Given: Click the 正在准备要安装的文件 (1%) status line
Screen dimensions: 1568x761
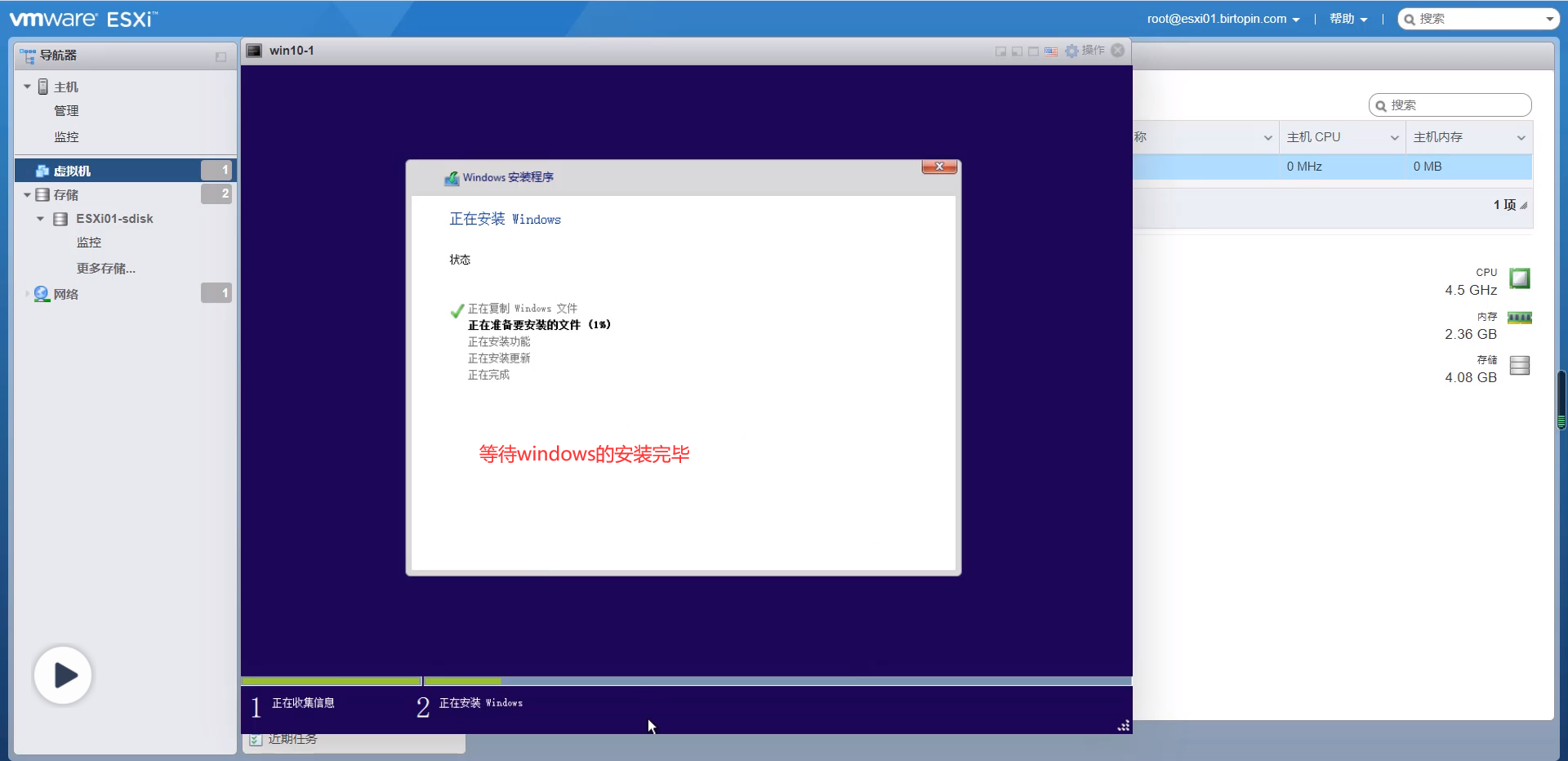Looking at the screenshot, I should click(x=539, y=325).
